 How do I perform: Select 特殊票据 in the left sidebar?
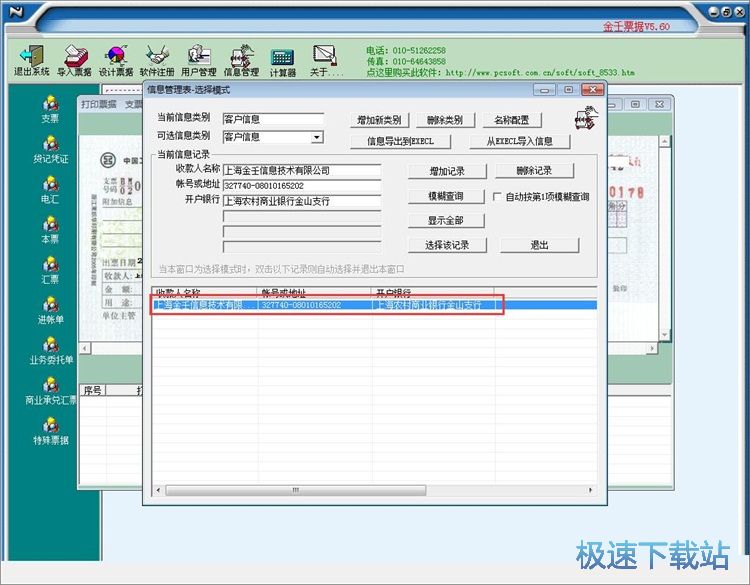click(50, 431)
